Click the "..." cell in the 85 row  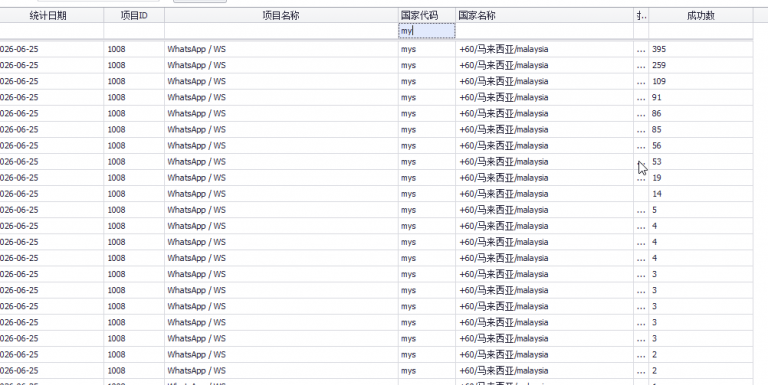pos(641,130)
